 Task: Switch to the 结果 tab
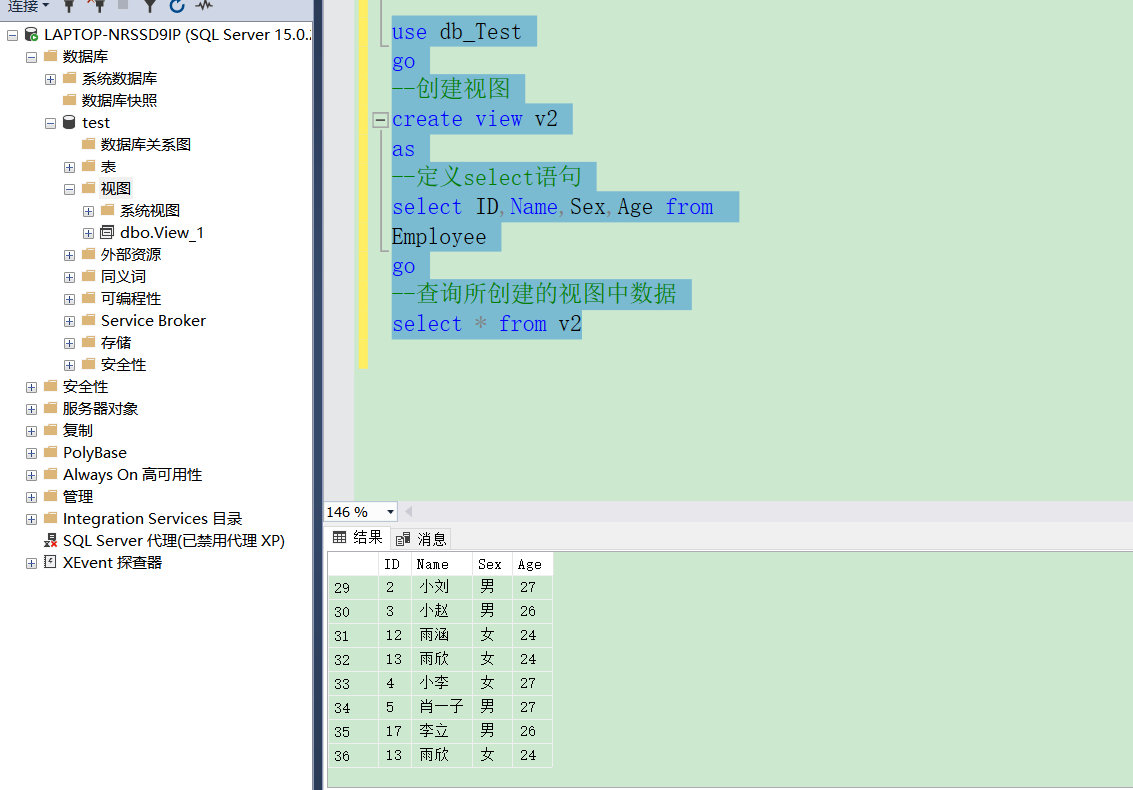(358, 537)
